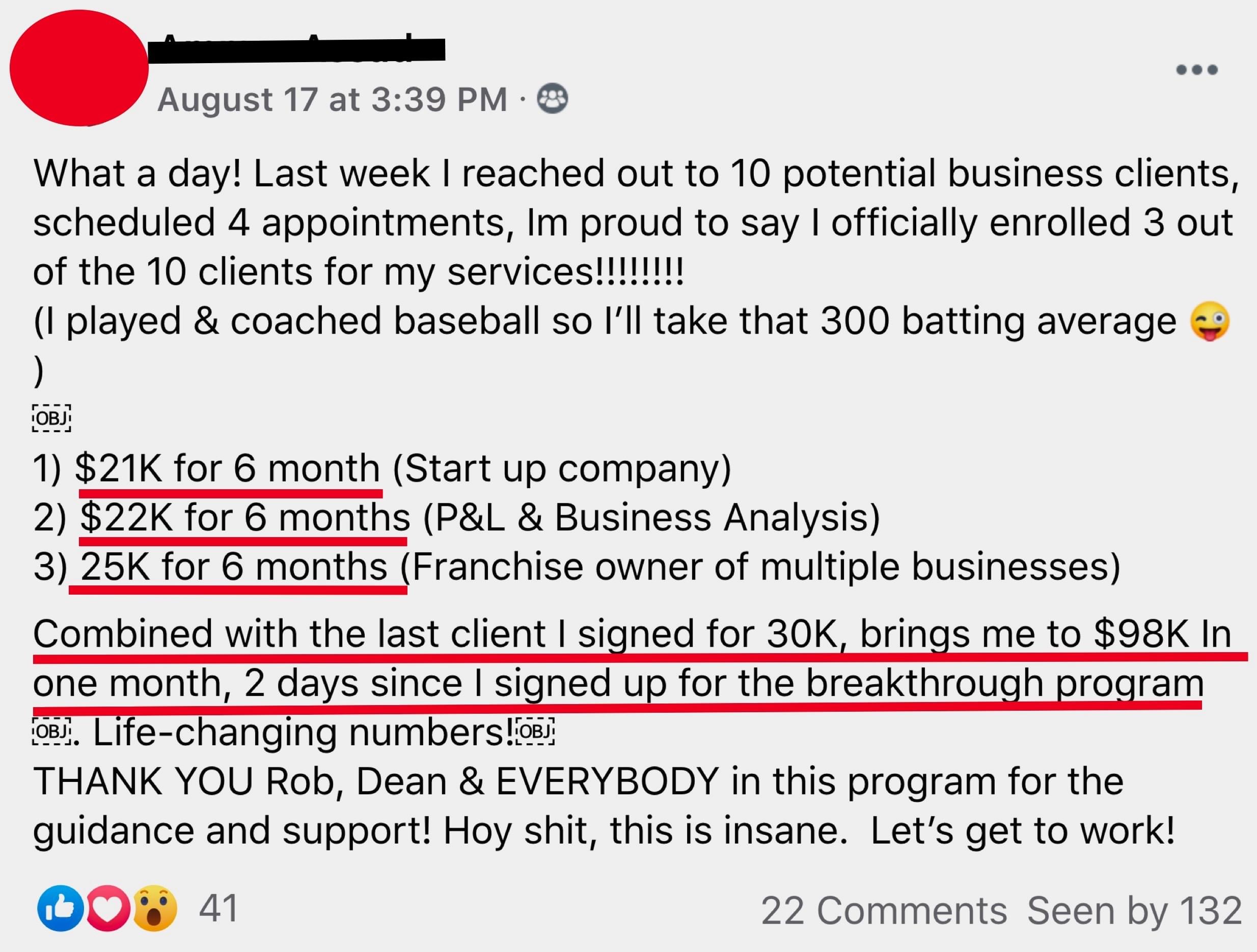Click the underlined $21K for 6 month text

click(228, 468)
